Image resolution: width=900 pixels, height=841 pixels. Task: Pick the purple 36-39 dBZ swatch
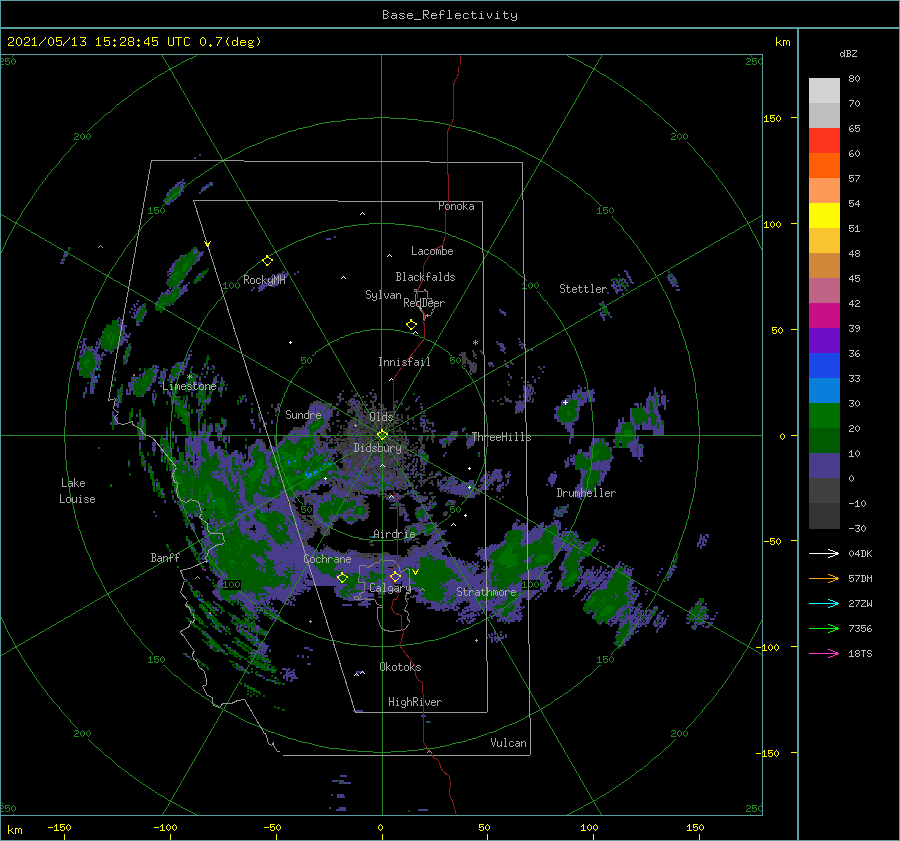point(824,341)
